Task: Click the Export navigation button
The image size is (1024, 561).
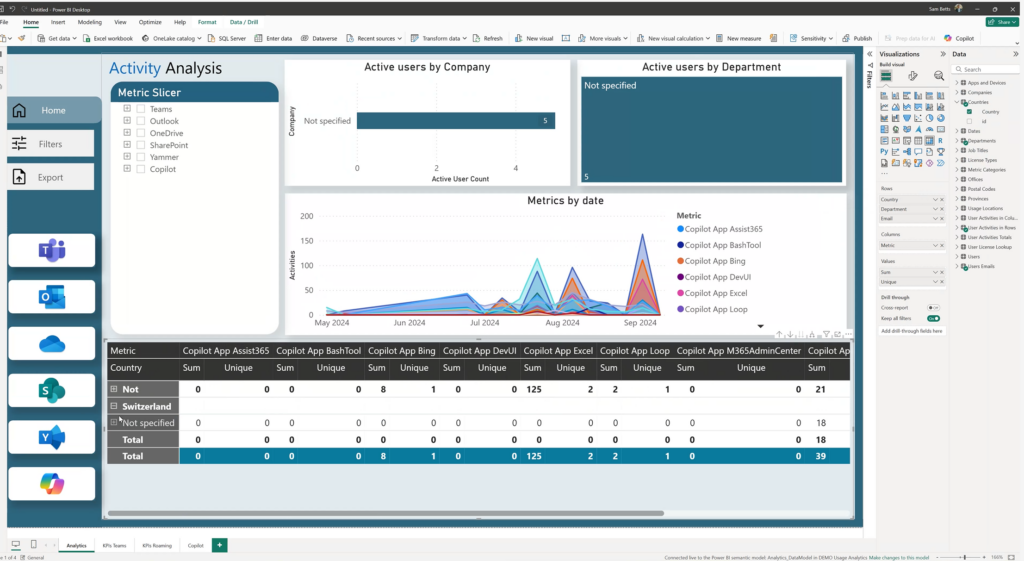Action: (50, 177)
